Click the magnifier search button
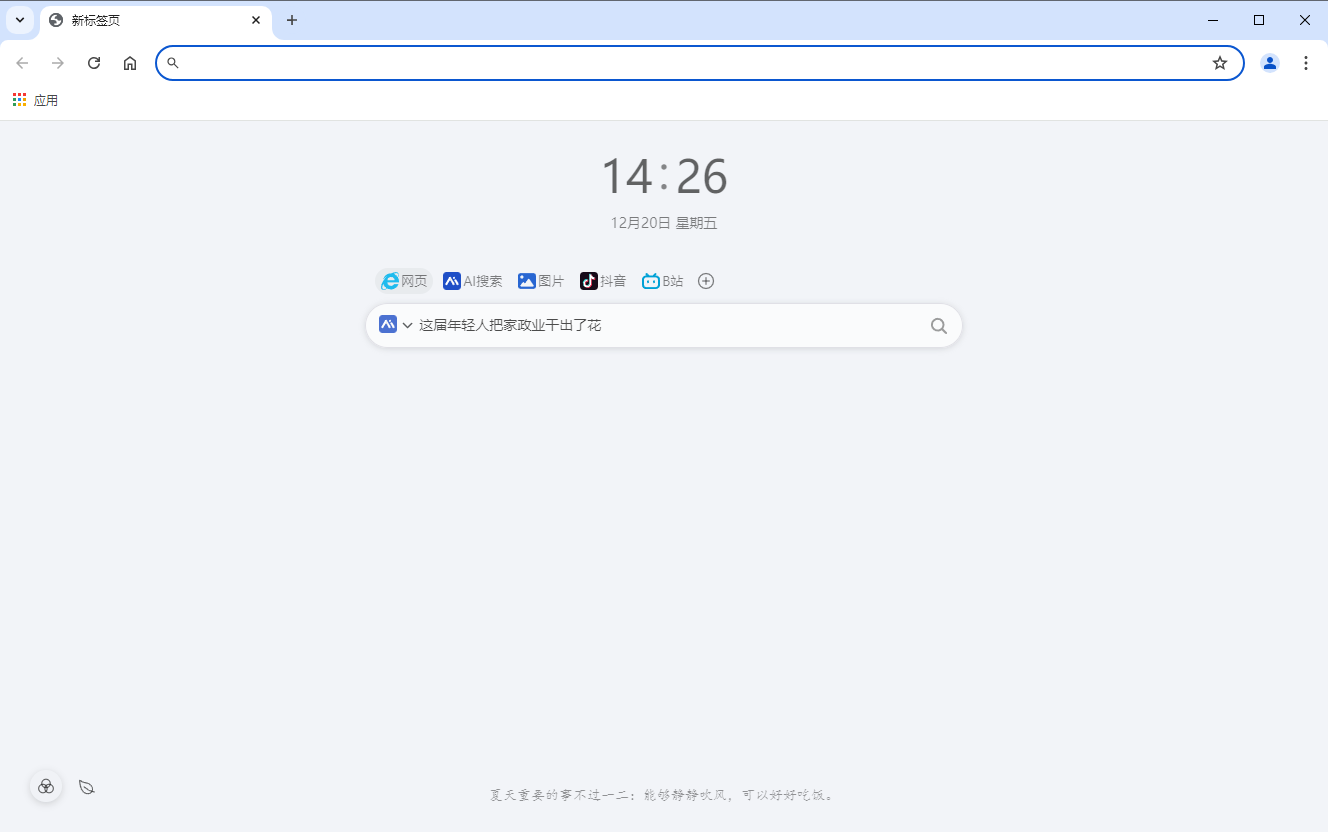Image resolution: width=1328 pixels, height=832 pixels. click(939, 325)
